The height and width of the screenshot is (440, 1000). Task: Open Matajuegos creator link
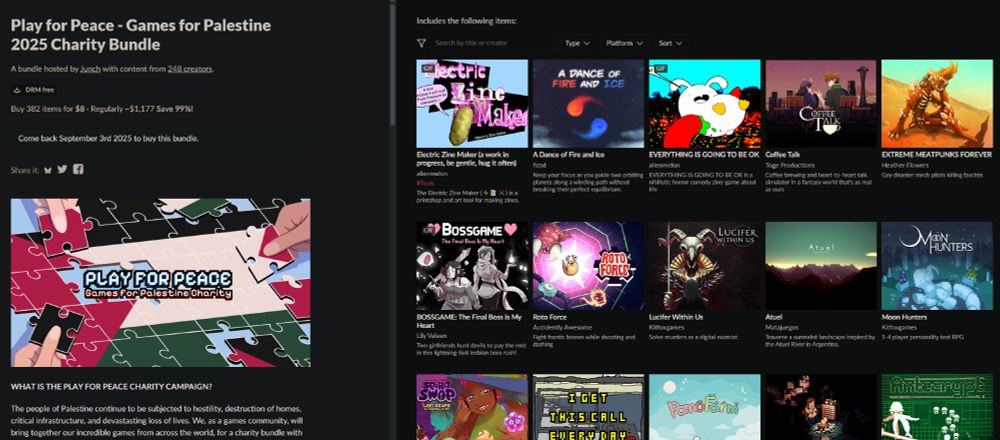click(x=781, y=327)
